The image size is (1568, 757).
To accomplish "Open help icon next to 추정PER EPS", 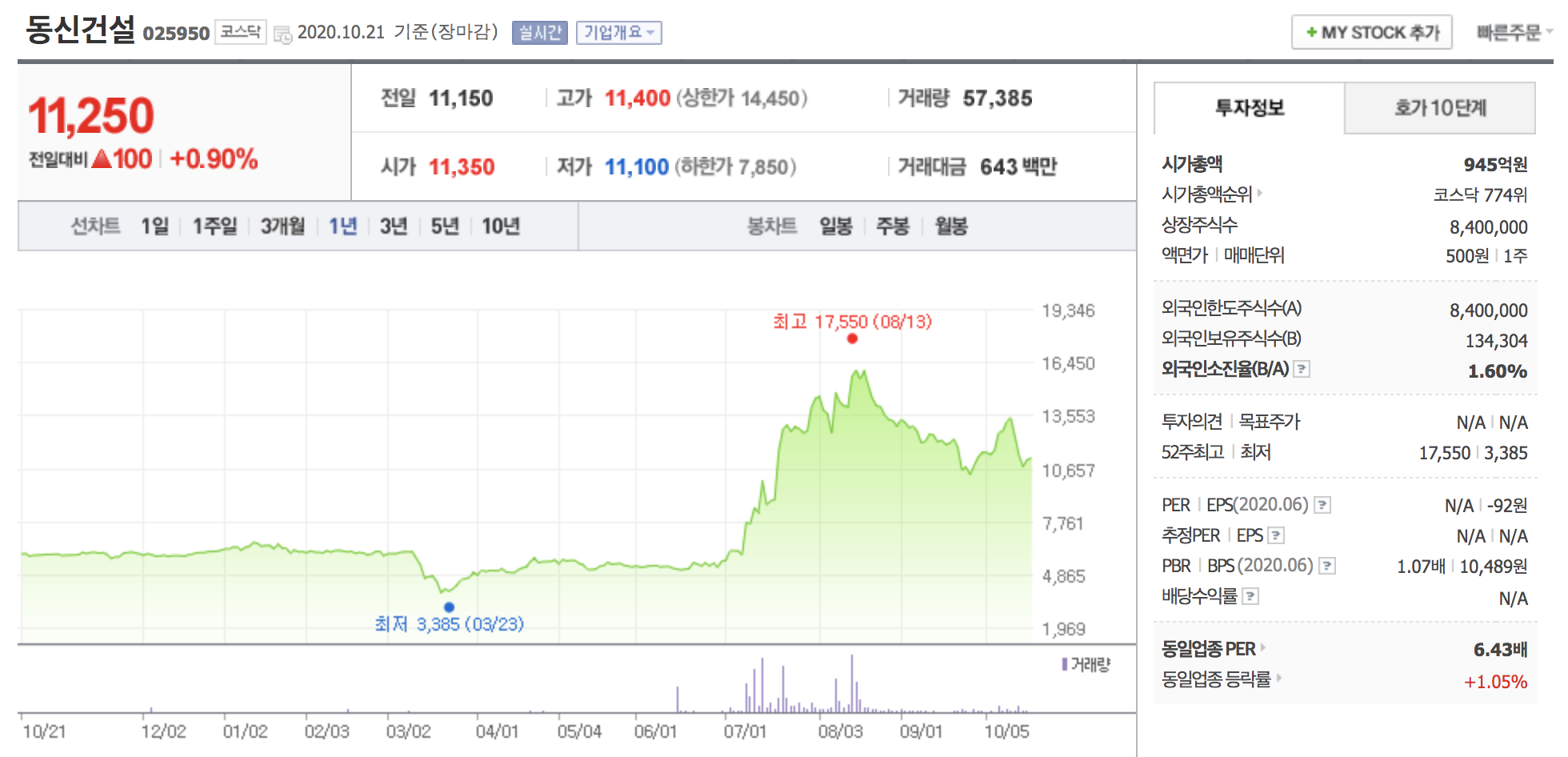I will tap(1277, 535).
